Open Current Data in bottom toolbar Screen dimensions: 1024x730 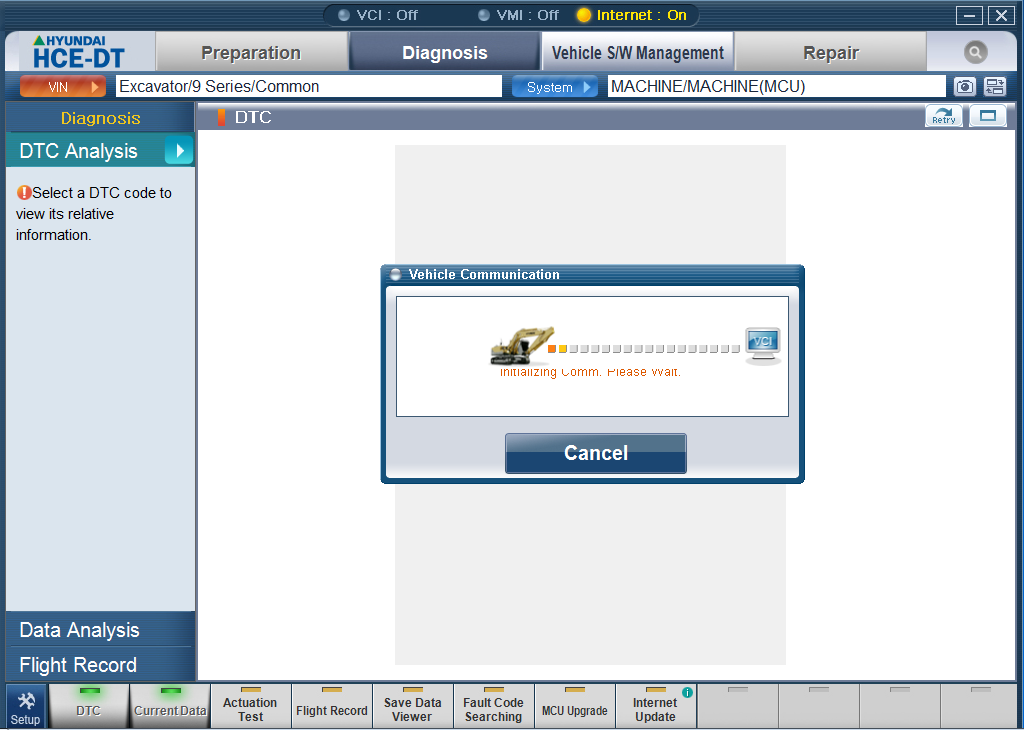coord(170,706)
